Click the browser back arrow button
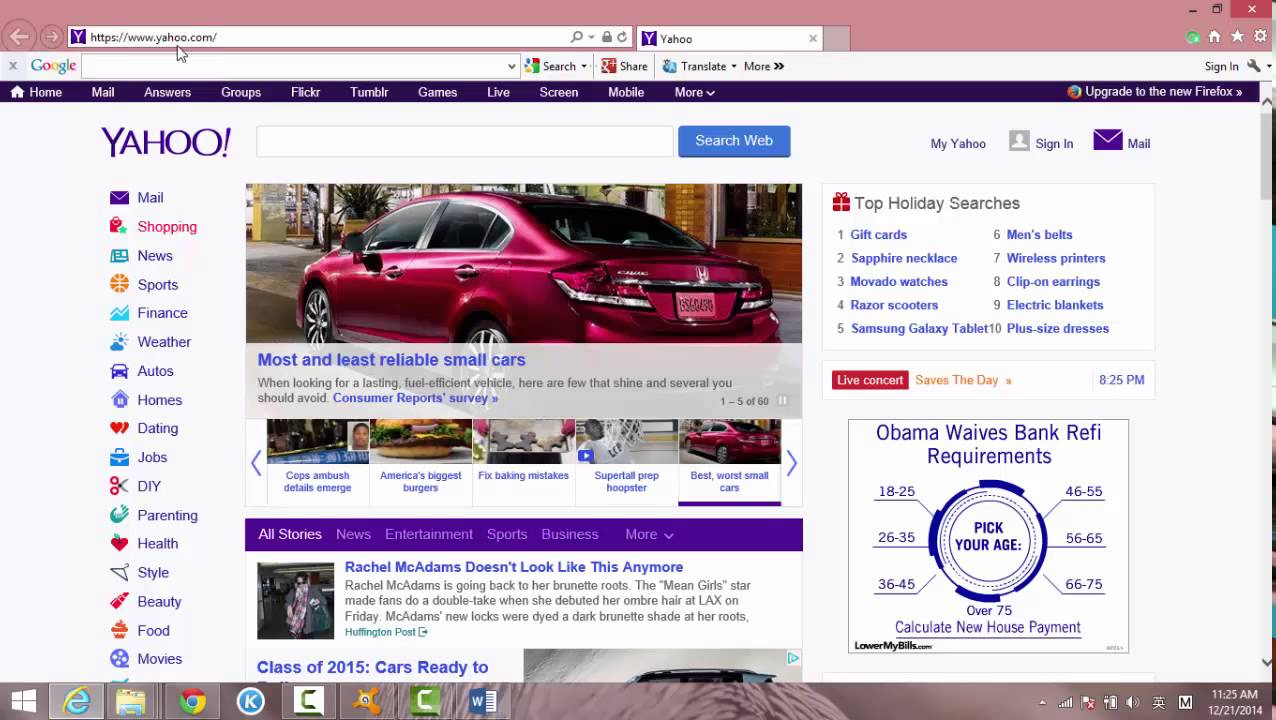This screenshot has height=720, width=1276. (19, 37)
